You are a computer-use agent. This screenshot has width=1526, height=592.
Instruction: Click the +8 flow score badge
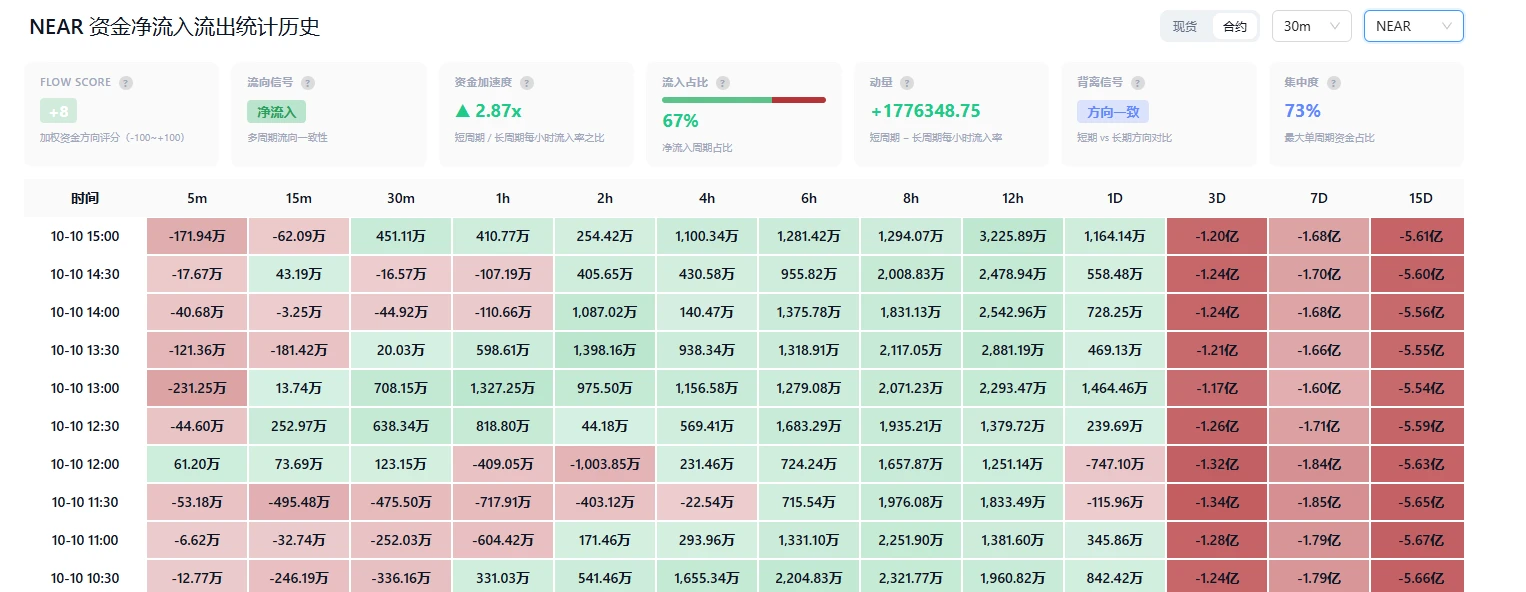click(x=58, y=111)
